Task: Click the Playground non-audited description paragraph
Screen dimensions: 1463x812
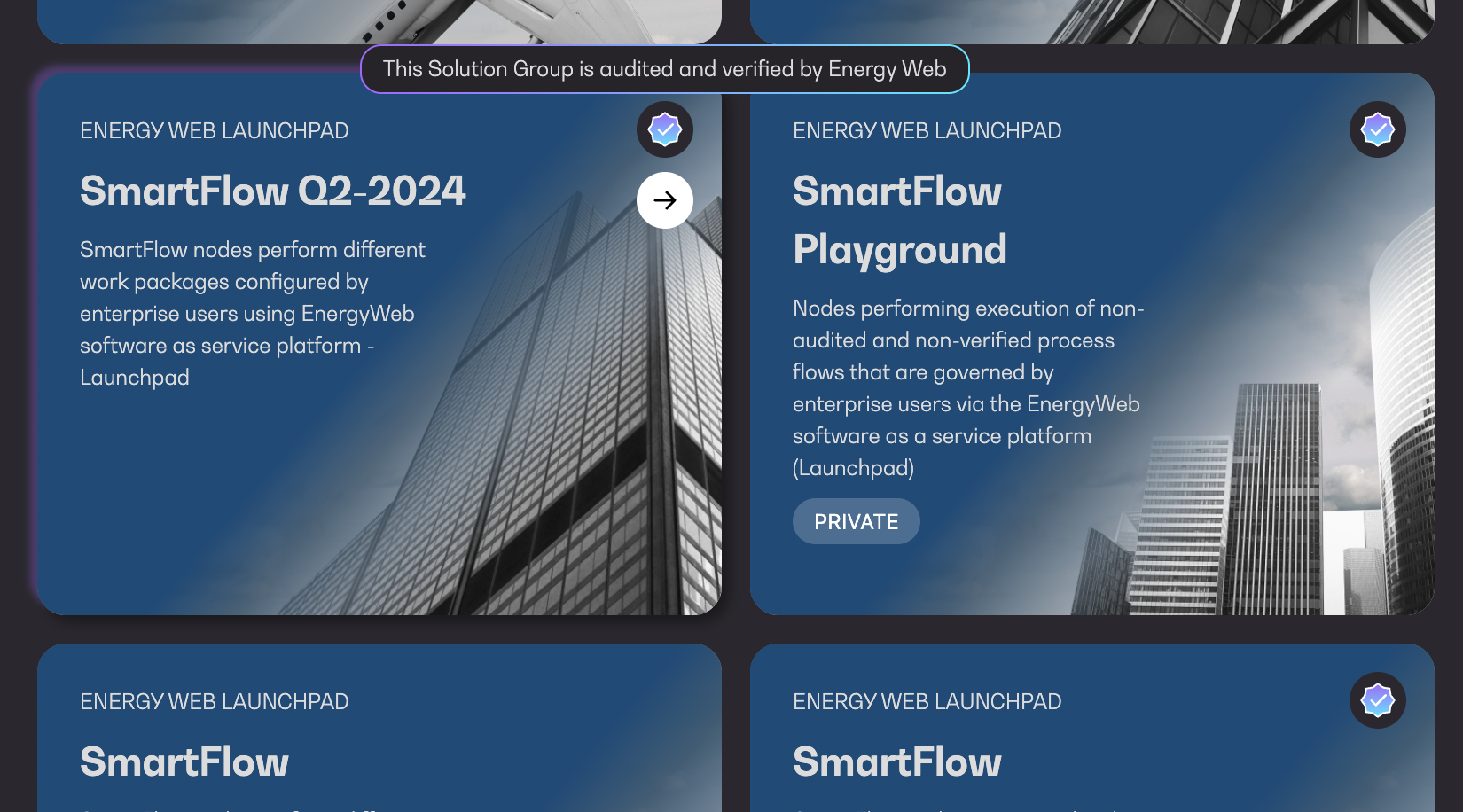Action: click(x=967, y=387)
